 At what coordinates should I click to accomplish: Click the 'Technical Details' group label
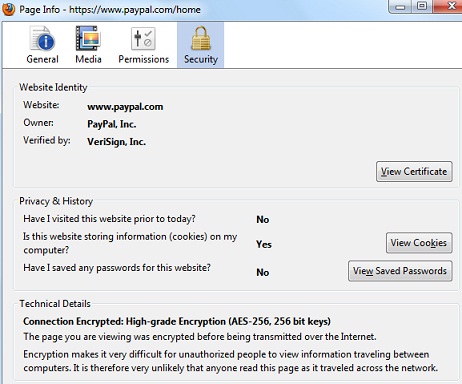tap(55, 304)
